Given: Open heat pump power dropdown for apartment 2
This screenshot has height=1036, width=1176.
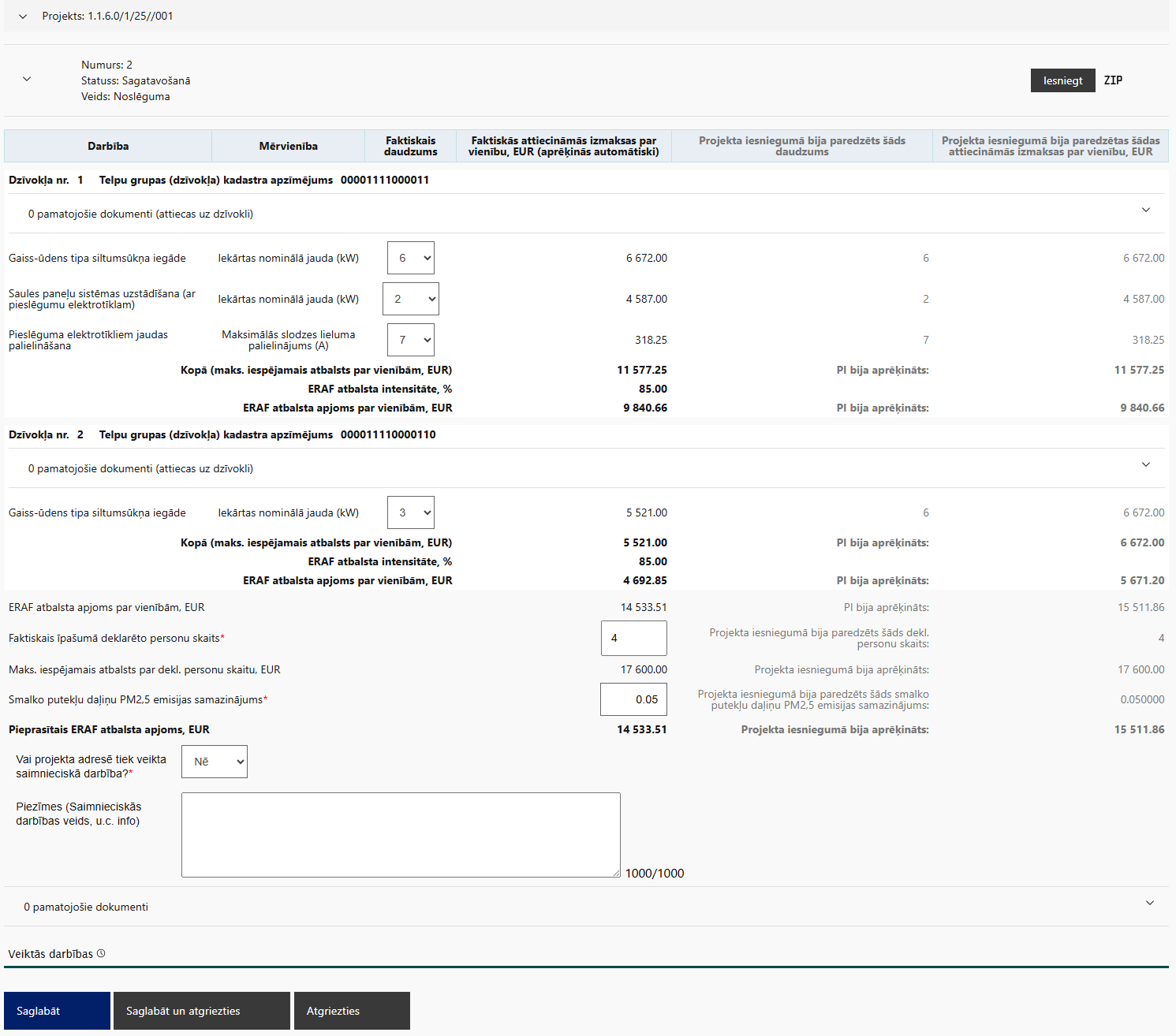Looking at the screenshot, I should (410, 512).
